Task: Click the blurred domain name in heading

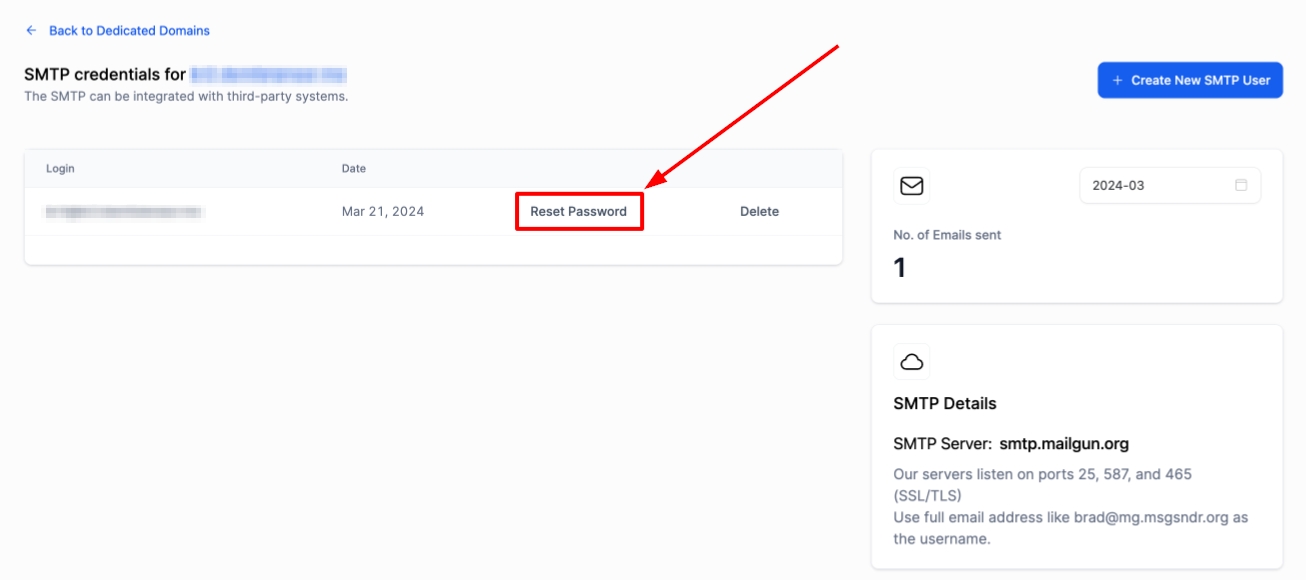Action: pos(268,75)
